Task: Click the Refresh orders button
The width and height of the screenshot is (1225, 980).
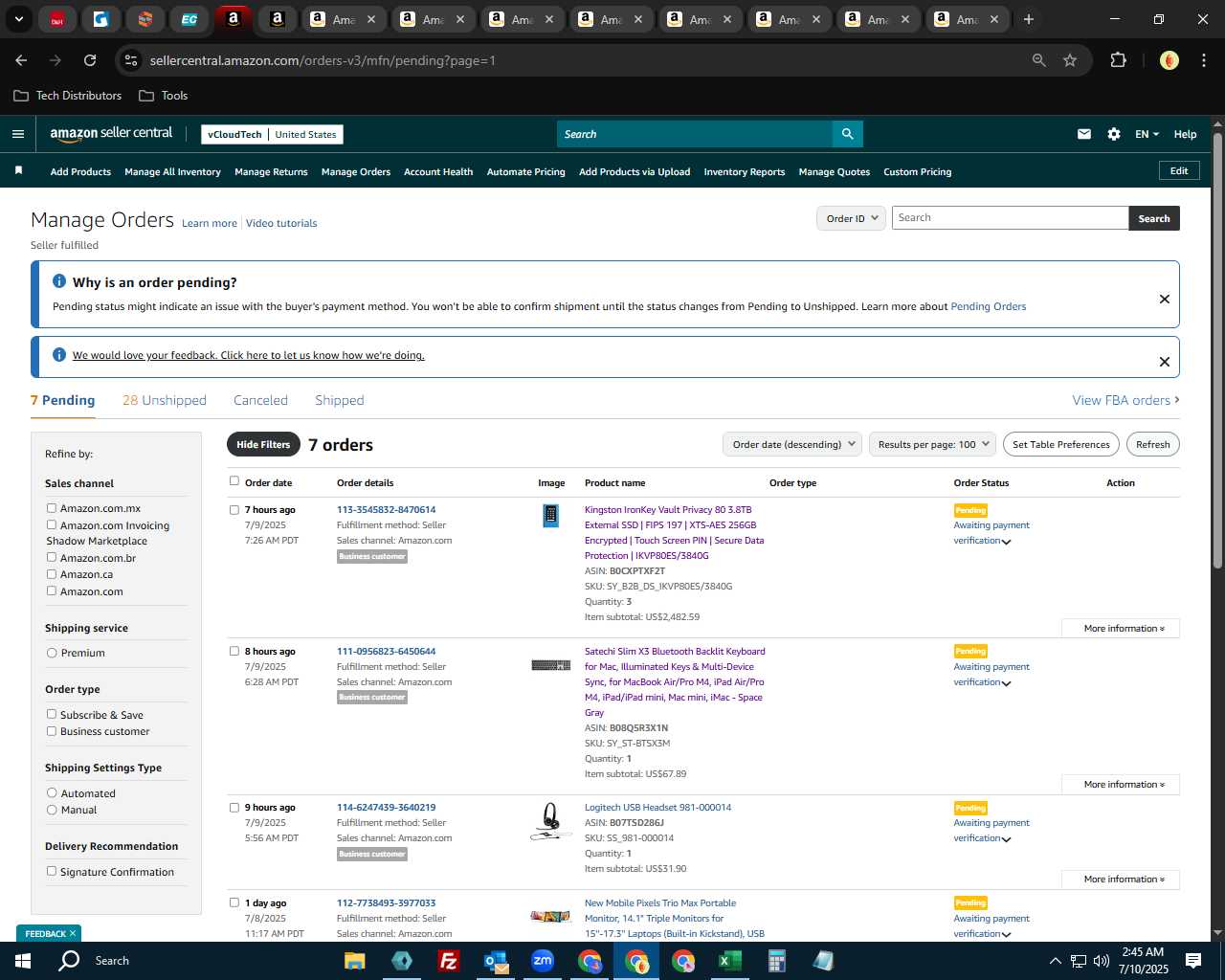Action: point(1153,444)
